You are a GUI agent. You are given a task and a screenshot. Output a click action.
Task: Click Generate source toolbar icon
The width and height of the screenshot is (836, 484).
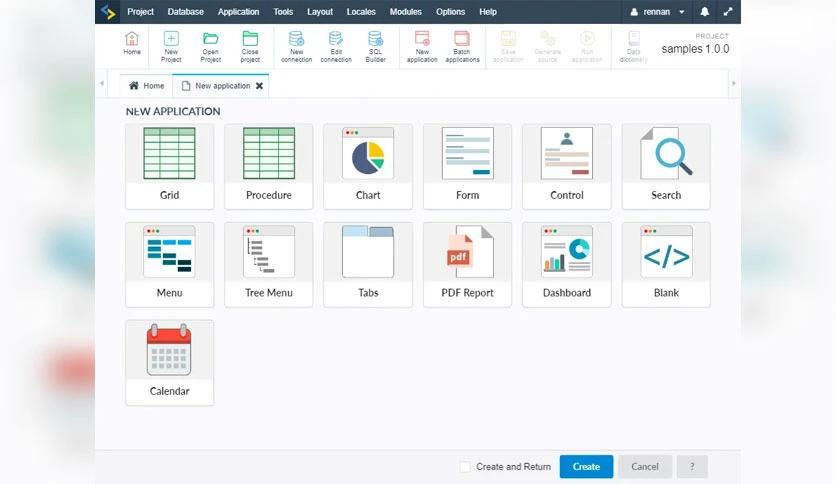point(548,47)
